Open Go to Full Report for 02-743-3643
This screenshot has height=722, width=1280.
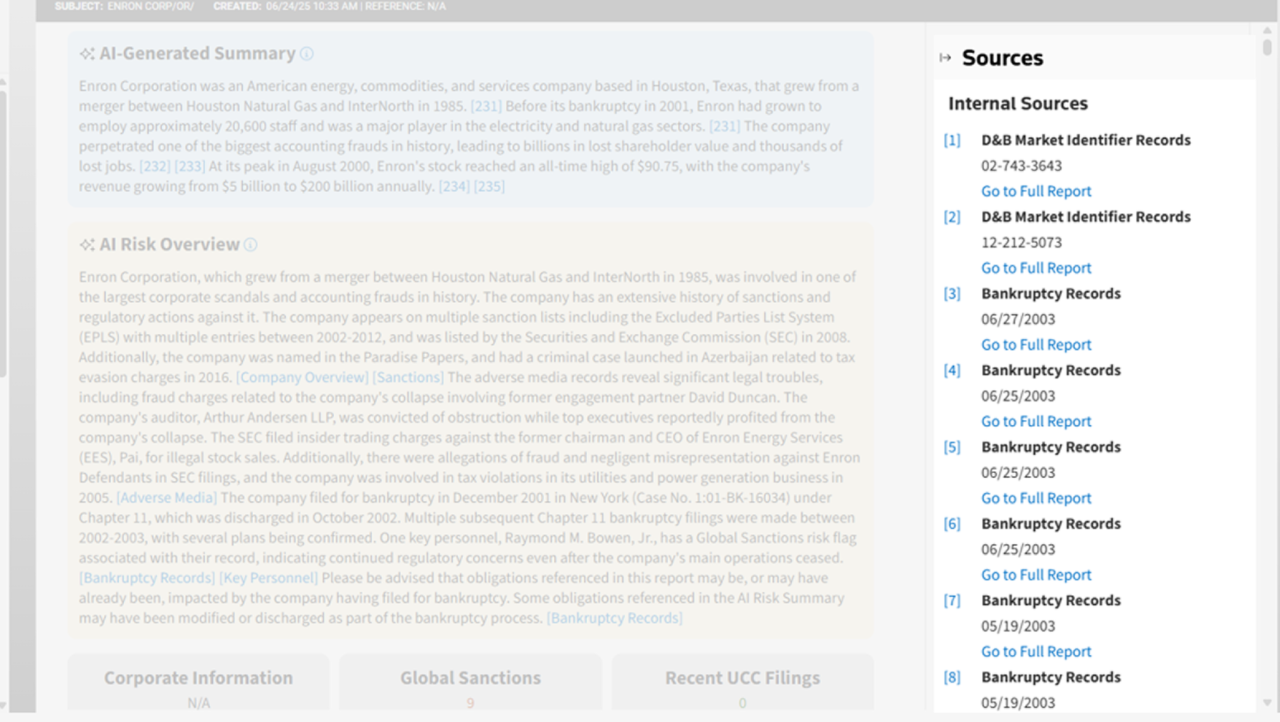pos(1036,191)
